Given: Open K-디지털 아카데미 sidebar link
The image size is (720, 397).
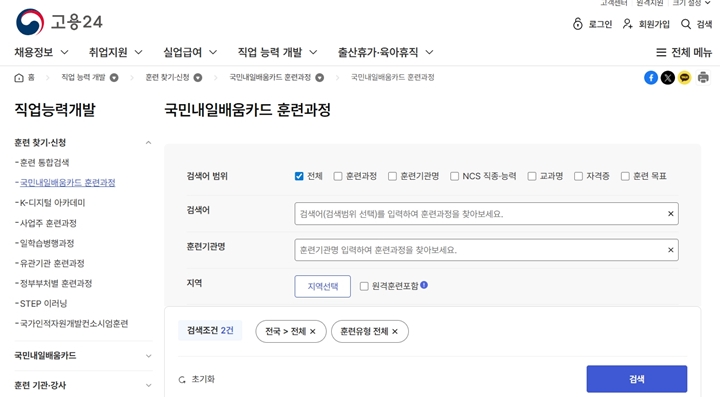Looking at the screenshot, I should pos(52,203).
